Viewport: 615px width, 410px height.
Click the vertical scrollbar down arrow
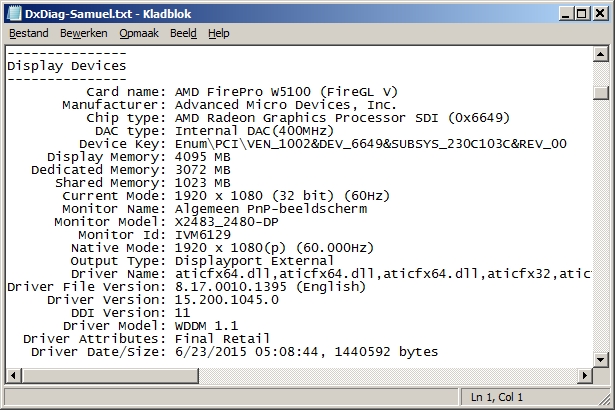tap(600, 359)
